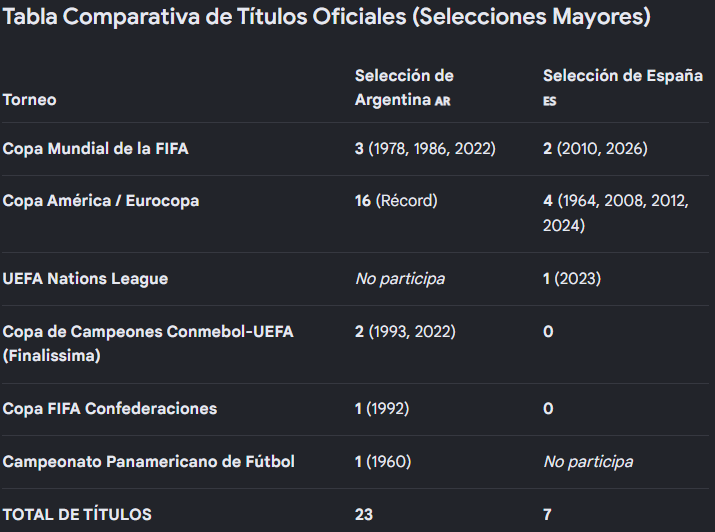Viewport: 715px width, 532px height.
Task: Select the Copa de Campeones Conmebol-UEFA label
Action: coord(148,344)
